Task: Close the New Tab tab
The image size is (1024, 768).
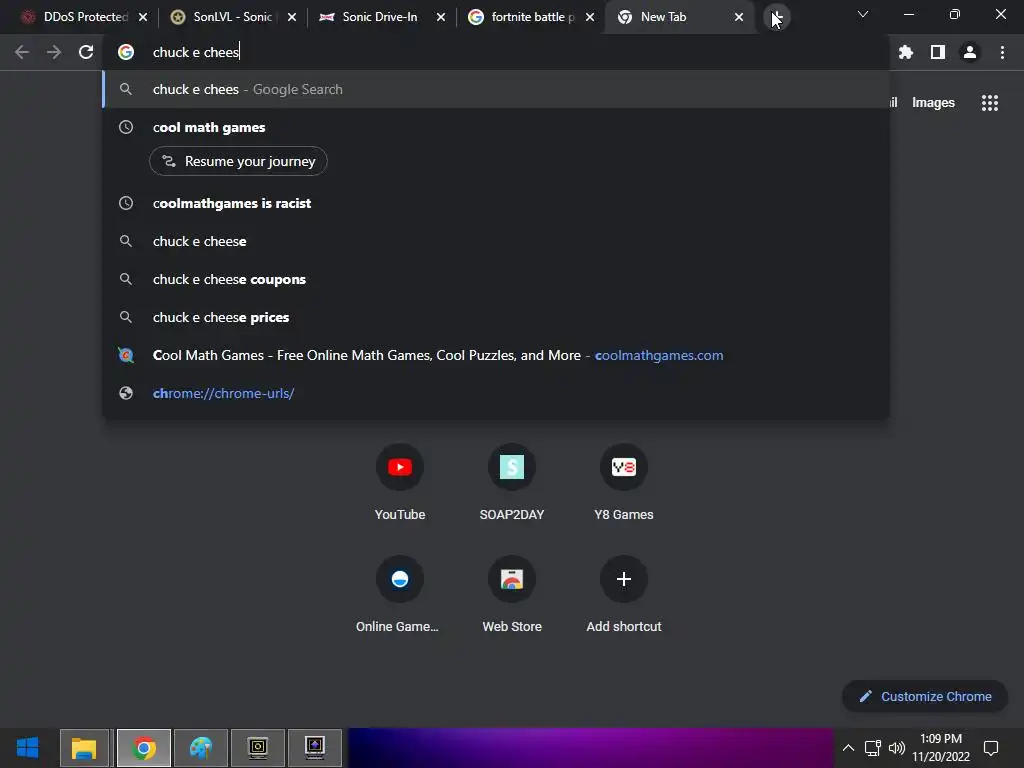Action: coord(739,17)
